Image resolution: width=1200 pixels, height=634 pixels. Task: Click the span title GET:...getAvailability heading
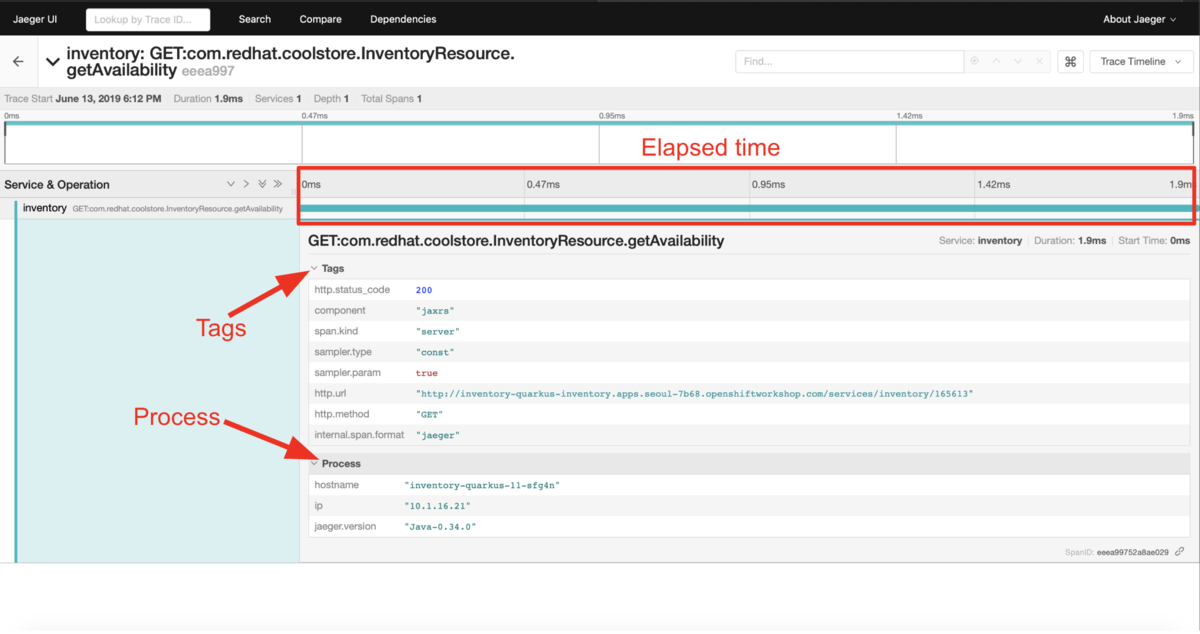point(516,241)
